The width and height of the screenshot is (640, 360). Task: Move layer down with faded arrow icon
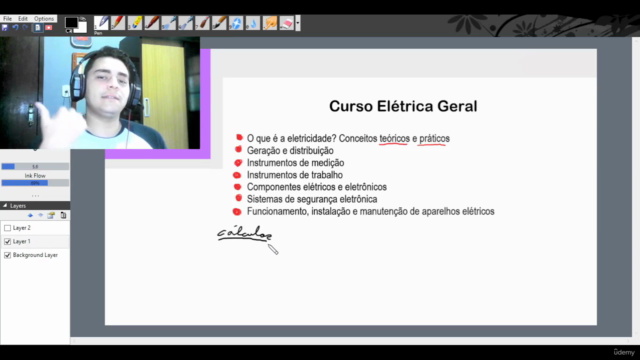[40, 215]
